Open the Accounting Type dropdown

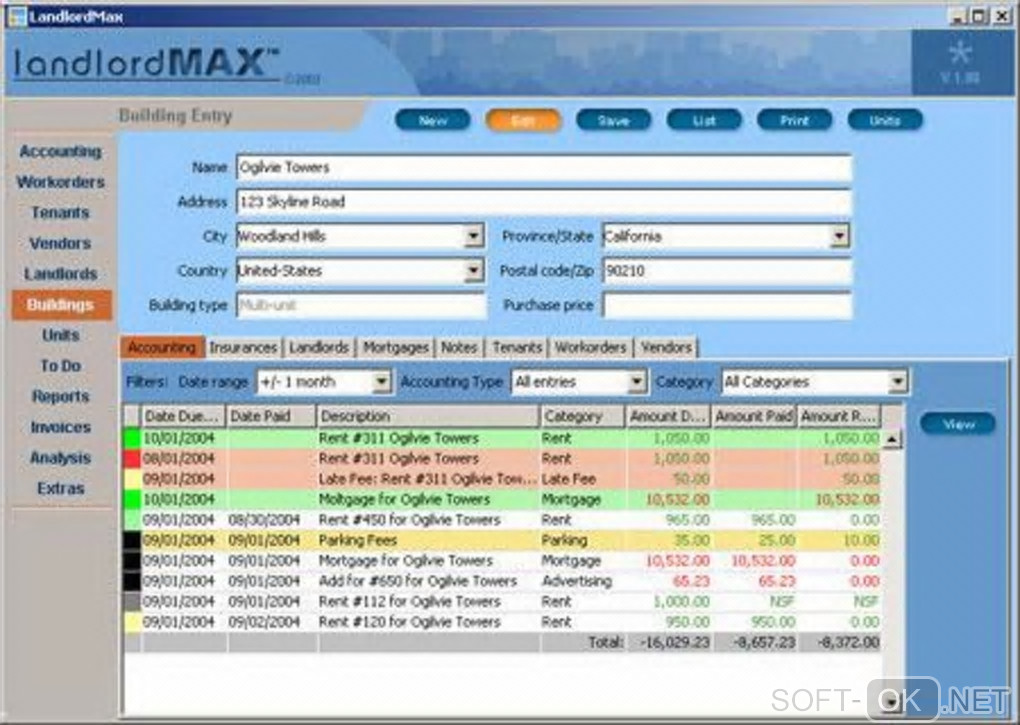point(638,382)
